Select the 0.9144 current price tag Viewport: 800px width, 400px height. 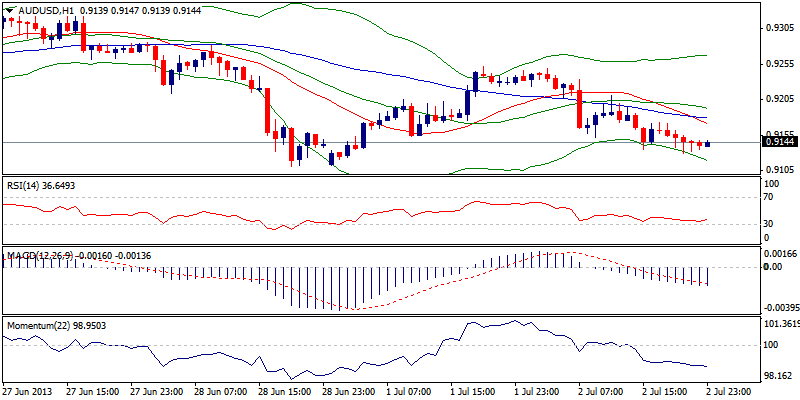click(x=777, y=142)
